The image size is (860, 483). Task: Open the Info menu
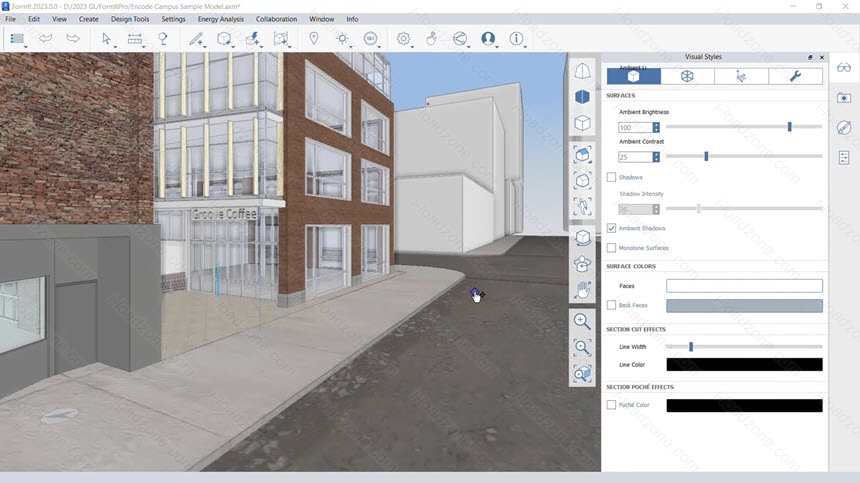click(x=352, y=19)
